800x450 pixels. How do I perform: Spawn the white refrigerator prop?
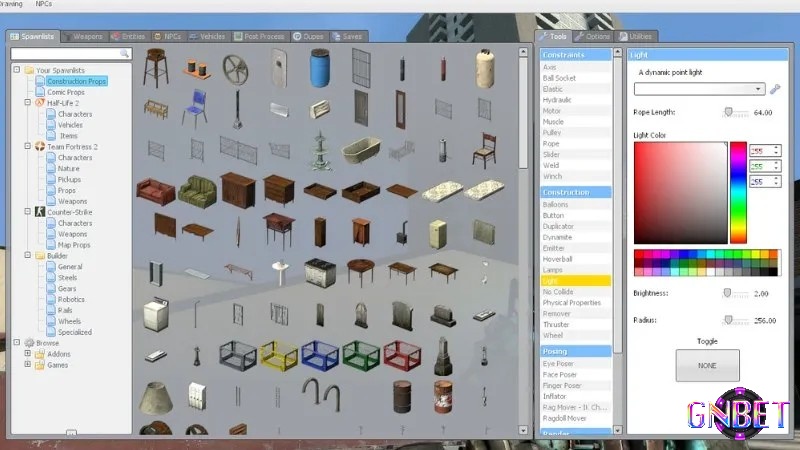tap(438, 234)
